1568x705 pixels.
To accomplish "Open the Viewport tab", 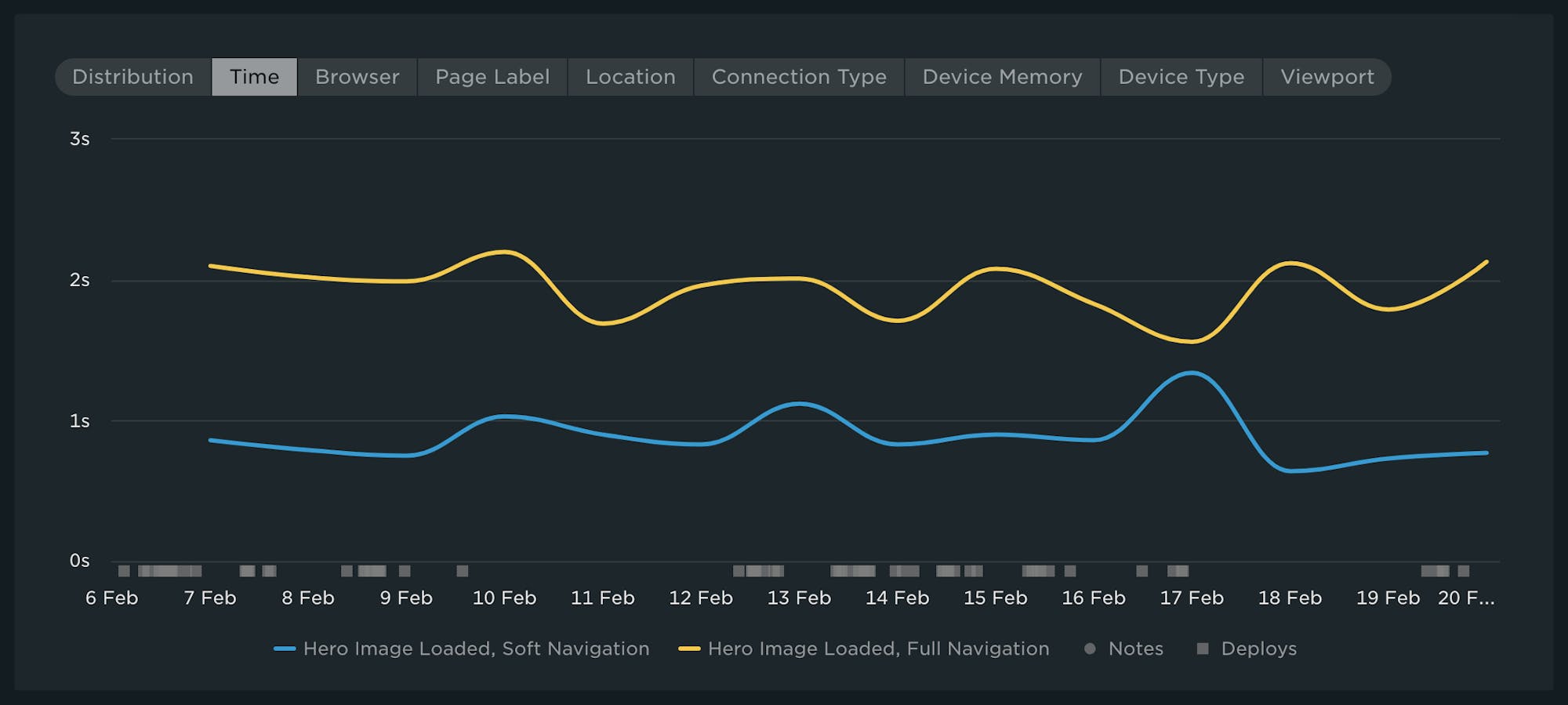I will click(1327, 77).
